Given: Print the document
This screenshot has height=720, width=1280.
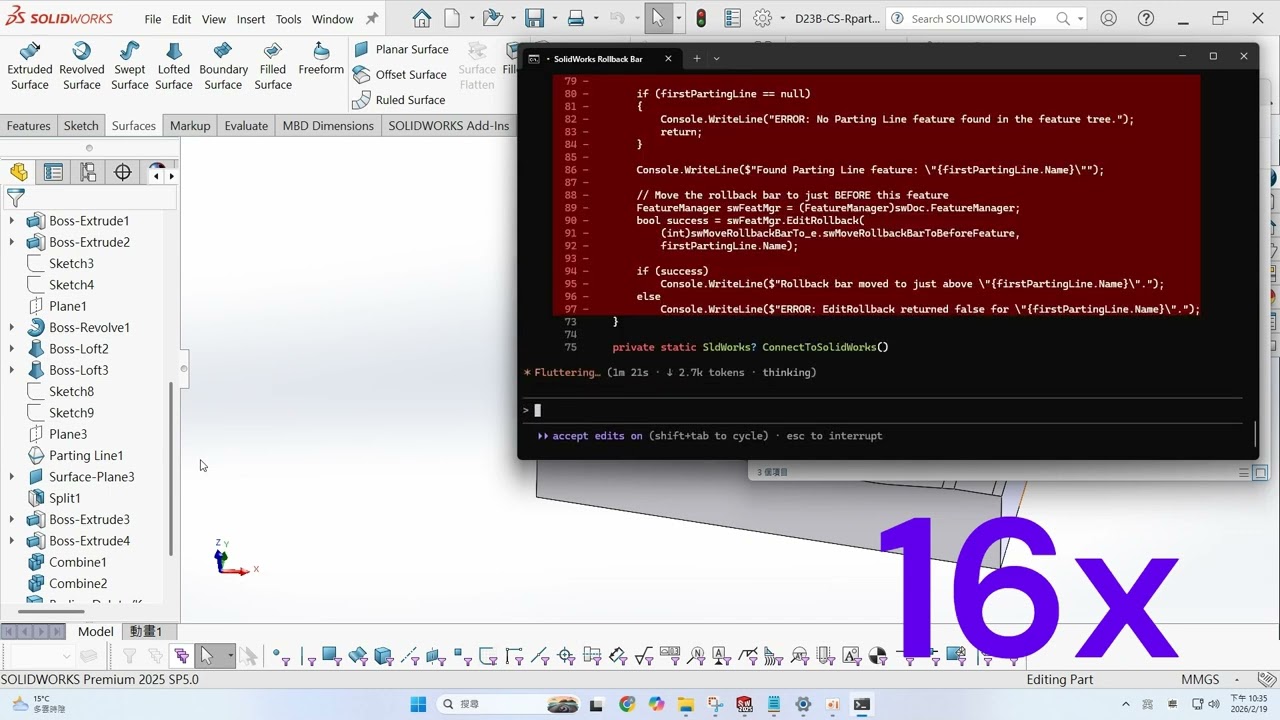Looking at the screenshot, I should [x=576, y=18].
